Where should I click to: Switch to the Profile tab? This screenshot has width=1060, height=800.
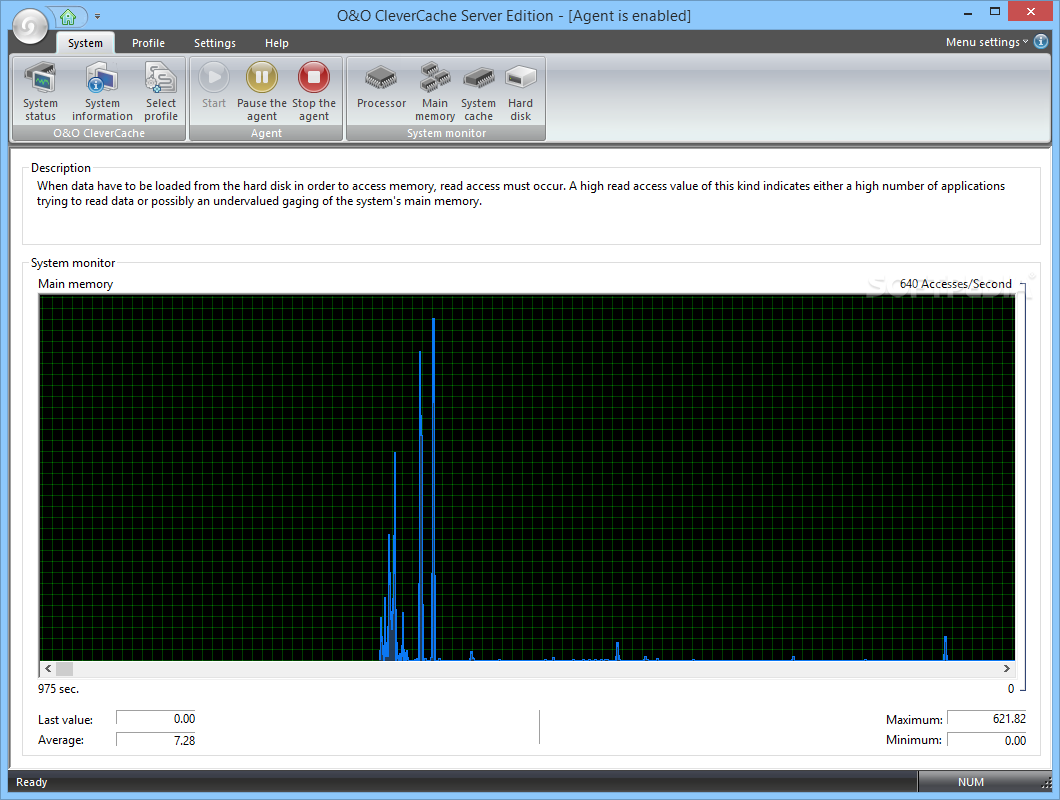[148, 43]
